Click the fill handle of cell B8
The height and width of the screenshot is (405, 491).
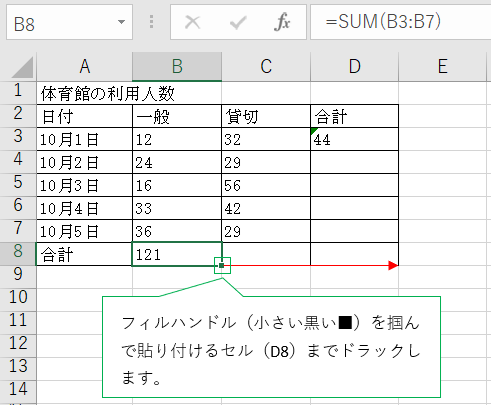pyautogui.click(x=222, y=266)
